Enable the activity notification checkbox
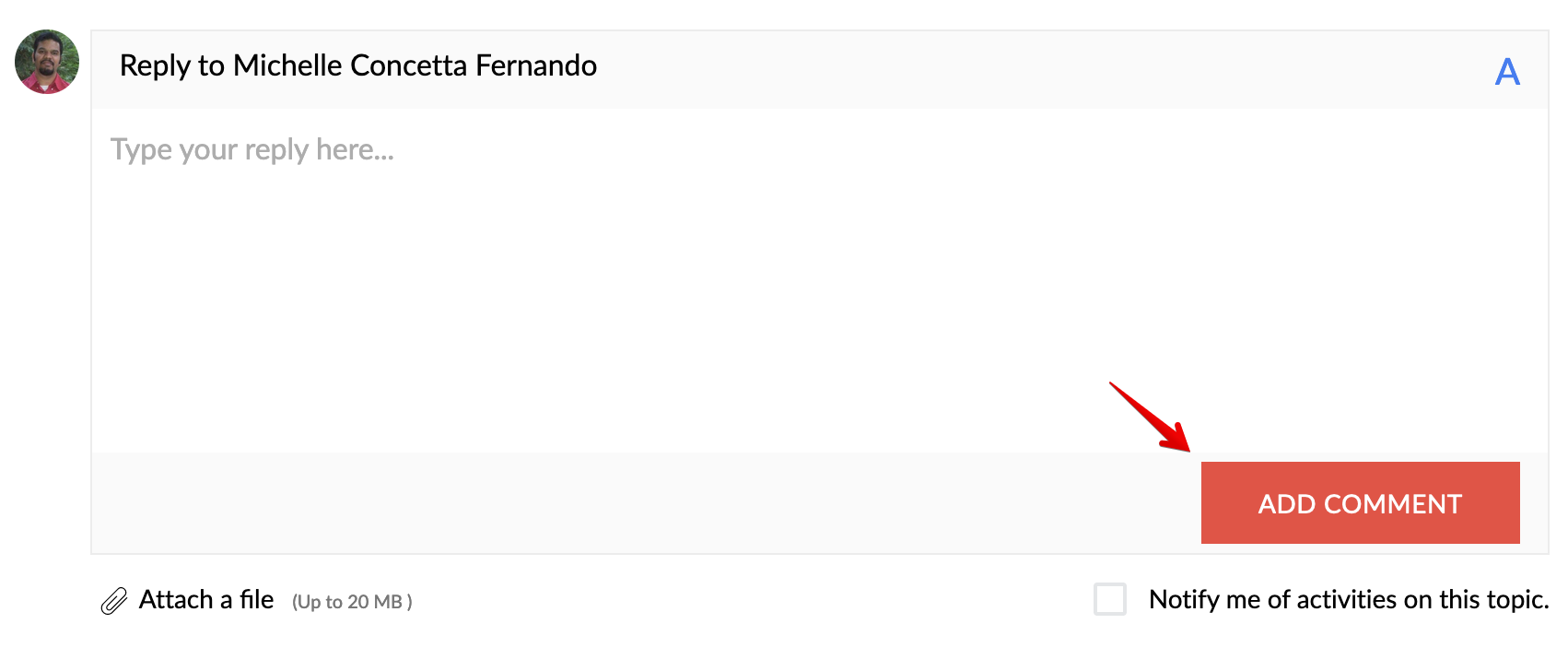Screen dimensions: 1568x671 [1109, 599]
